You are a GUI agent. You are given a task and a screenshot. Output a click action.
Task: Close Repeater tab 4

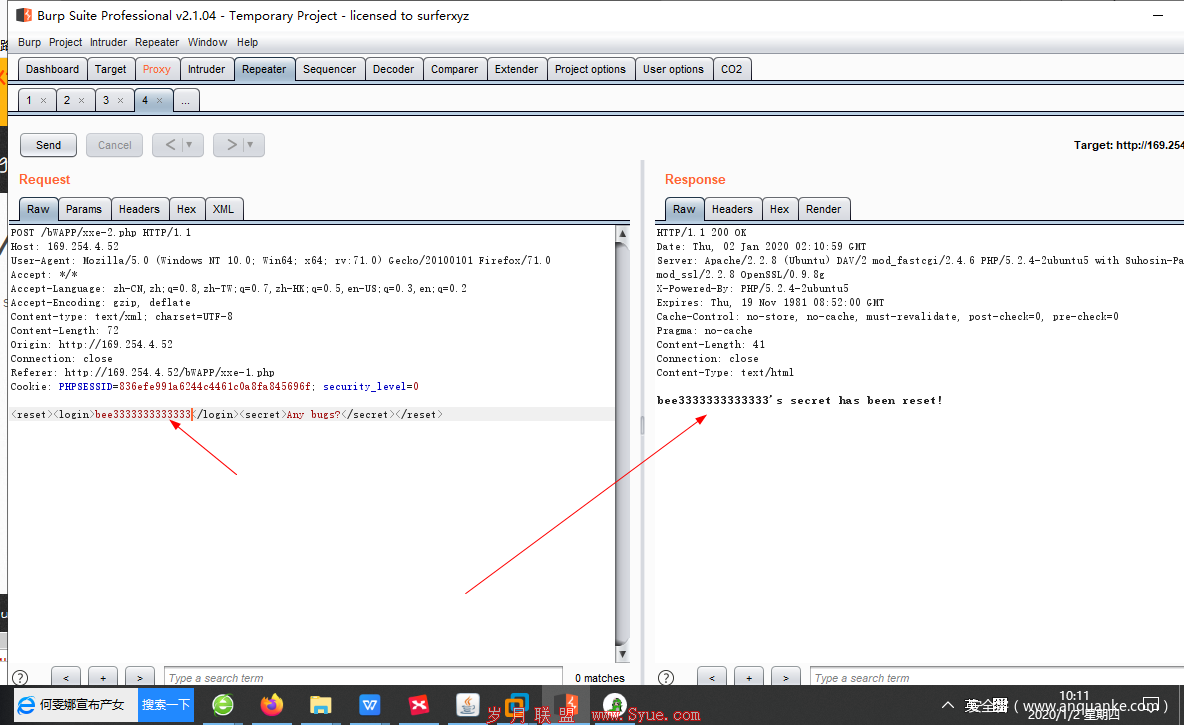point(159,100)
